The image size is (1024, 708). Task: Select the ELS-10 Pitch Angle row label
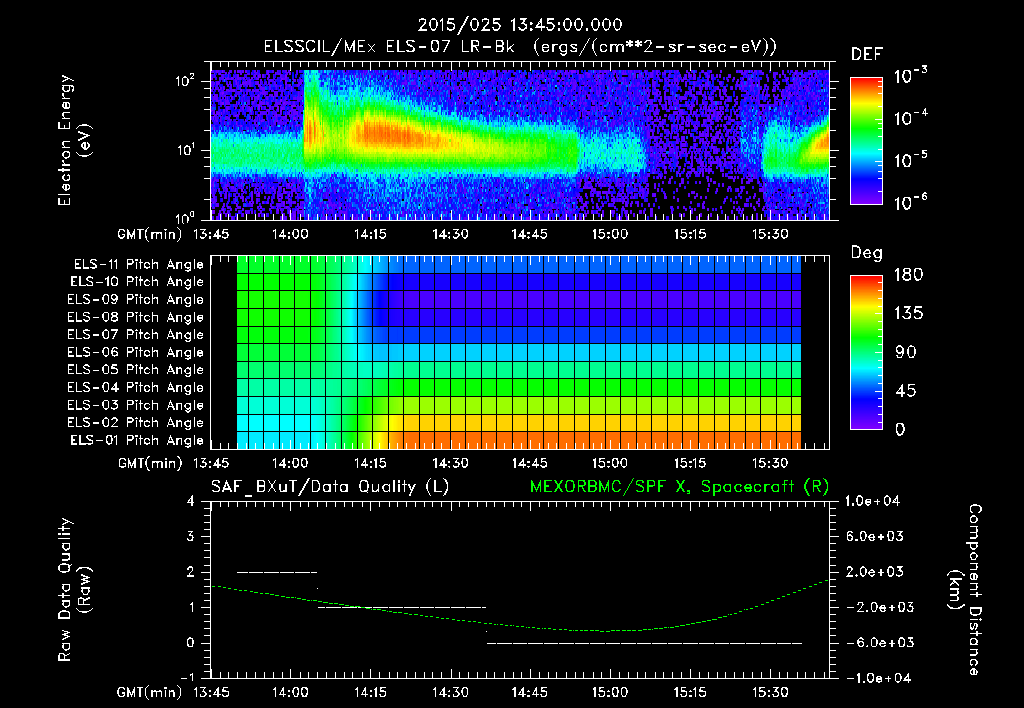tap(137, 282)
